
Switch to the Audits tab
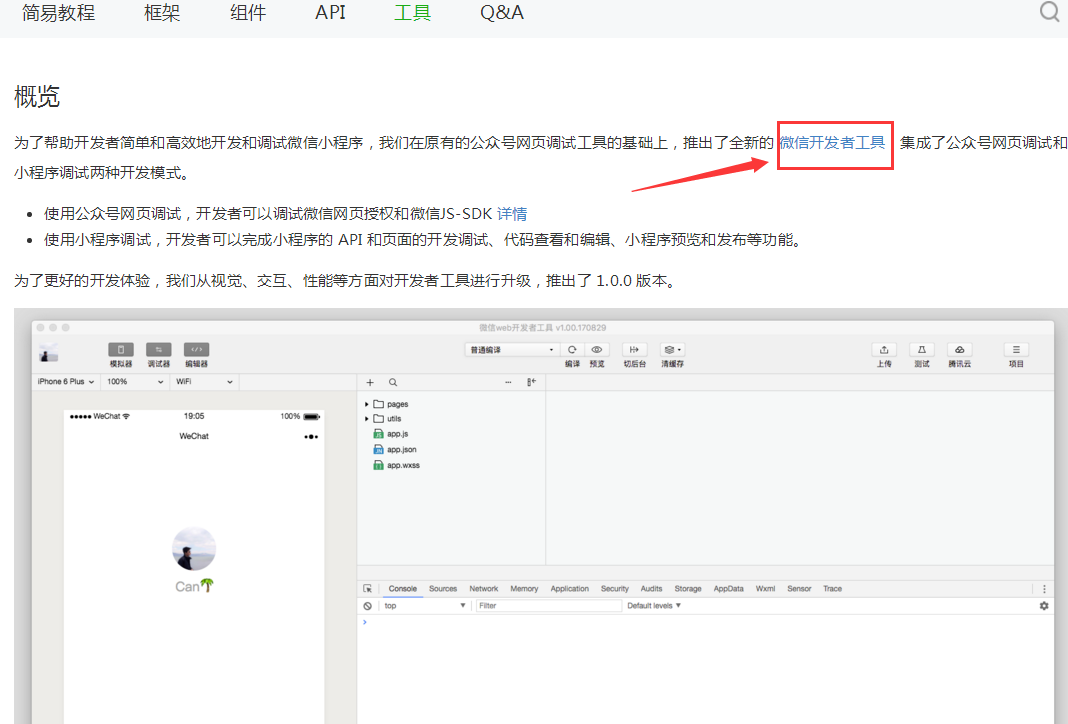point(651,588)
